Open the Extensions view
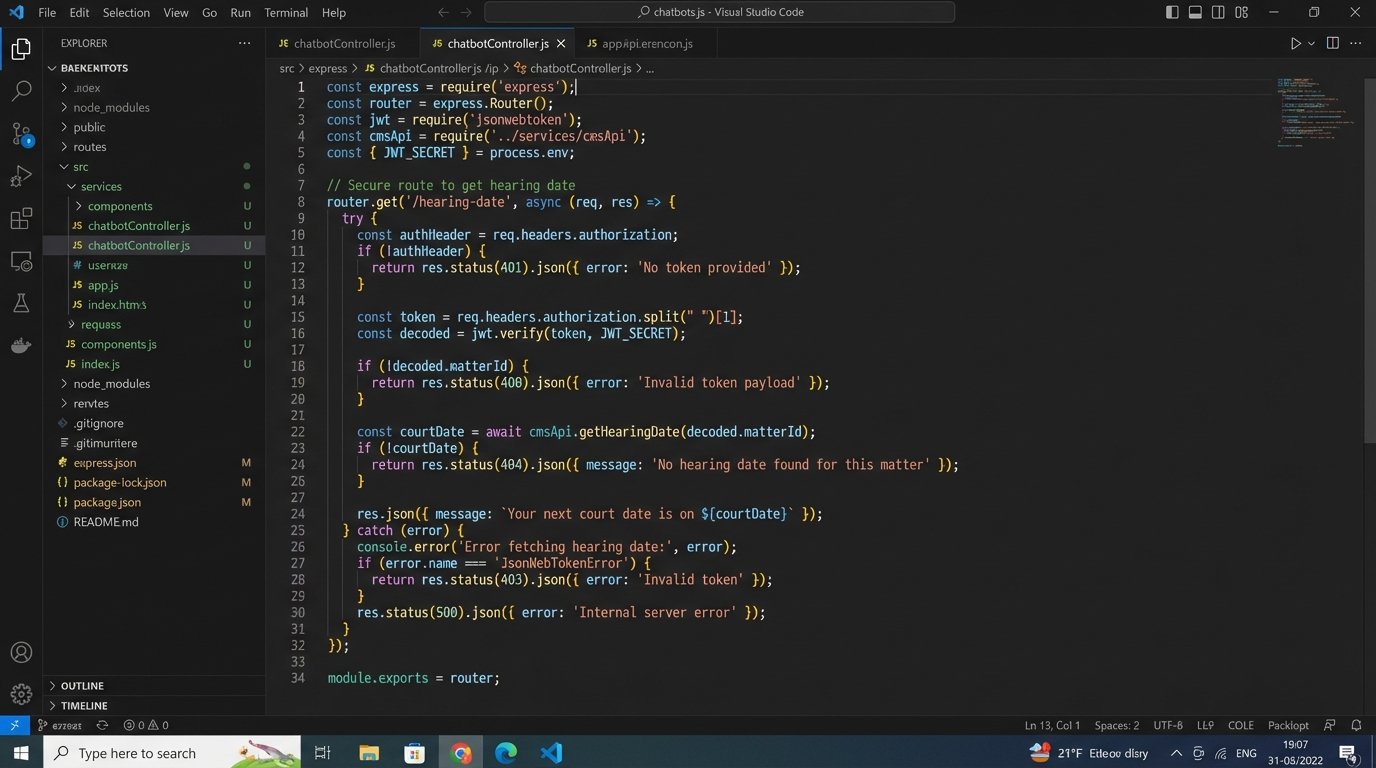The height and width of the screenshot is (768, 1376). click(21, 219)
